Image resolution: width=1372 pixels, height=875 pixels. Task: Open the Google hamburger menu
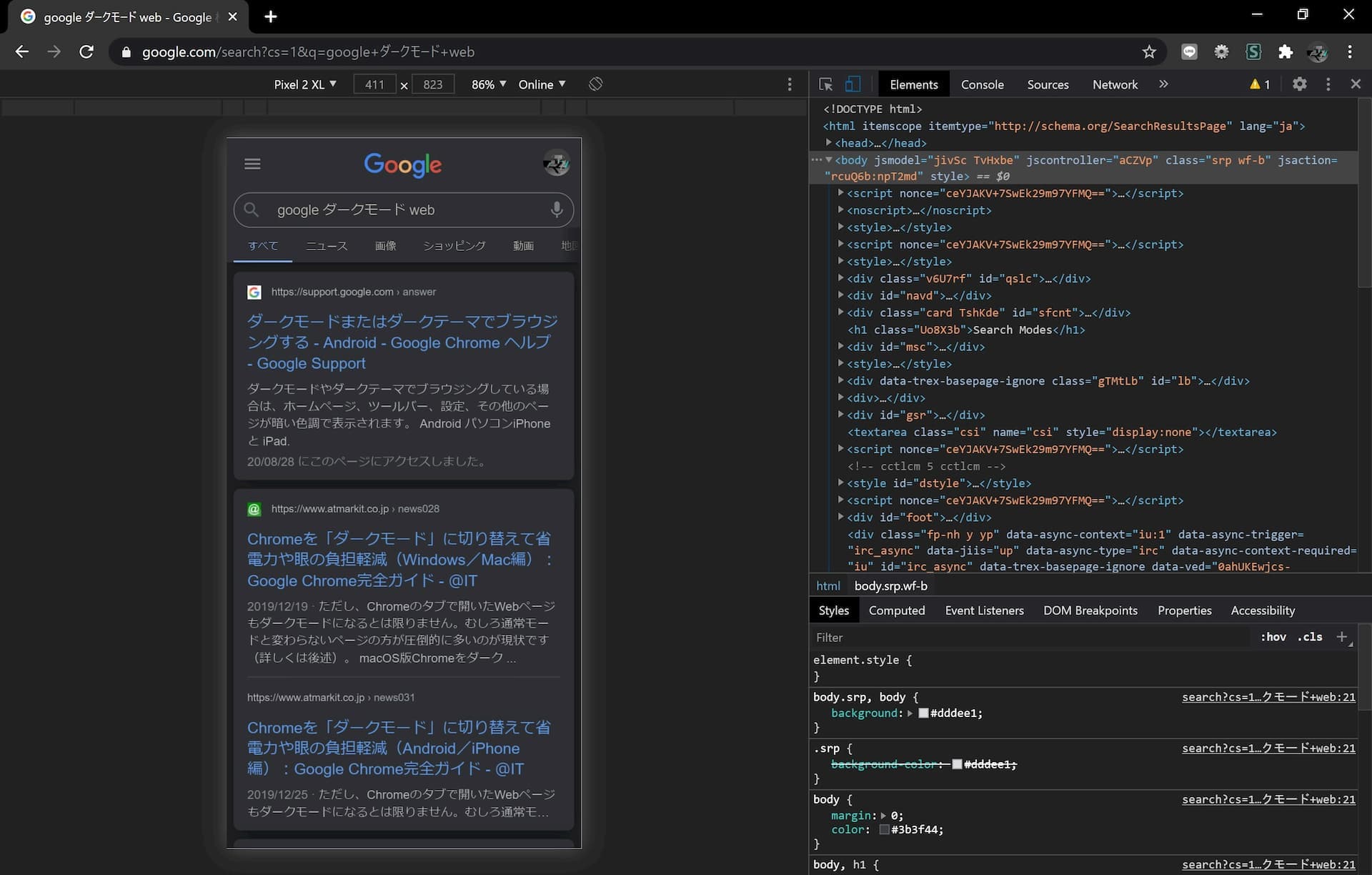tap(252, 164)
